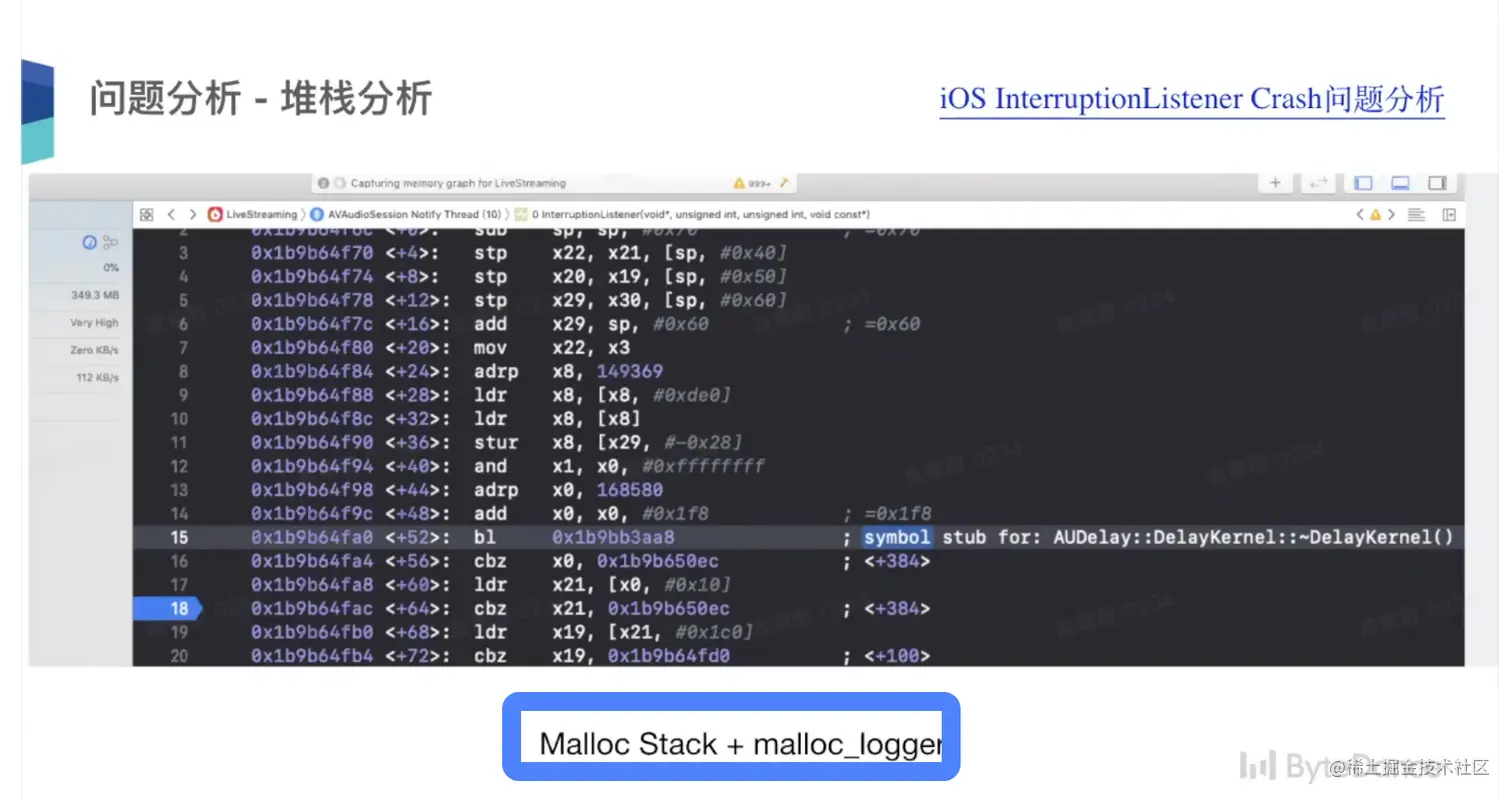The image size is (1512, 800).
Task: Toggle the right inspector panel
Action: (x=1437, y=183)
